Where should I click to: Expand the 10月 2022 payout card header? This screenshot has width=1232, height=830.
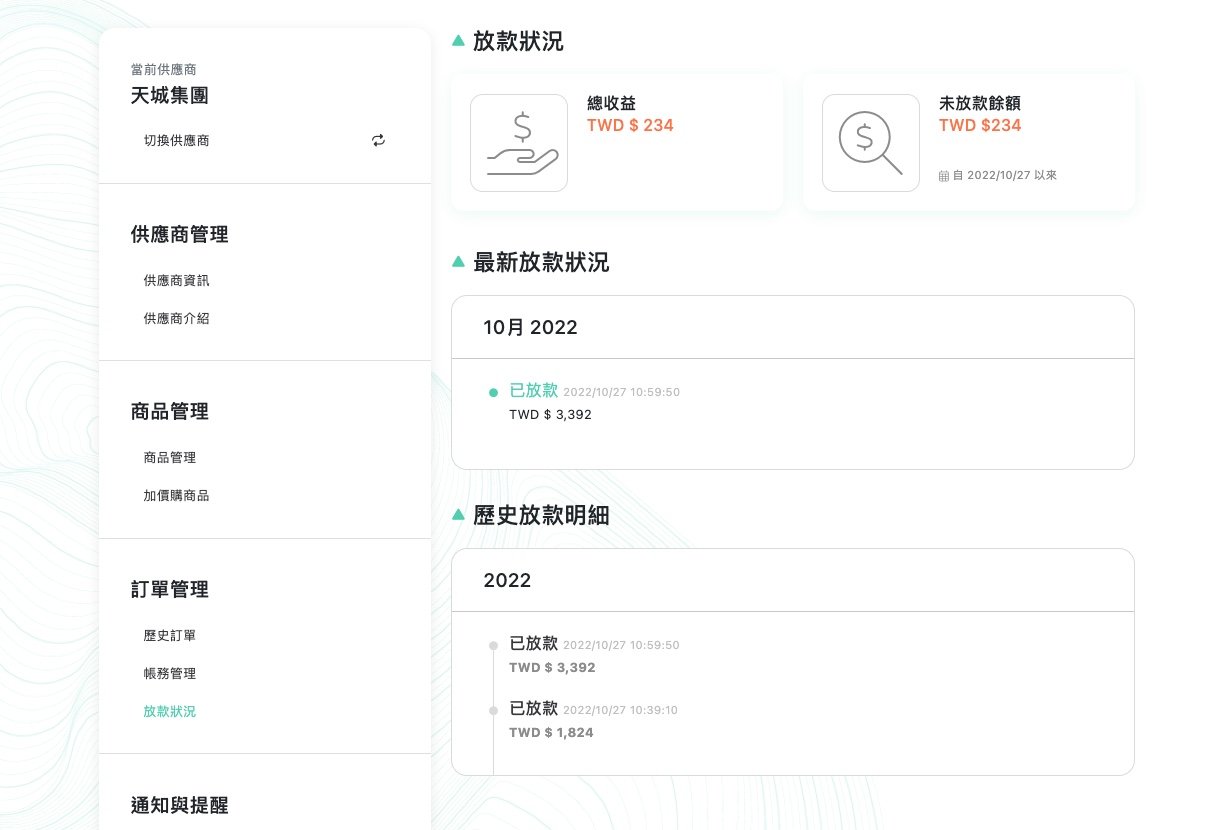(x=792, y=328)
